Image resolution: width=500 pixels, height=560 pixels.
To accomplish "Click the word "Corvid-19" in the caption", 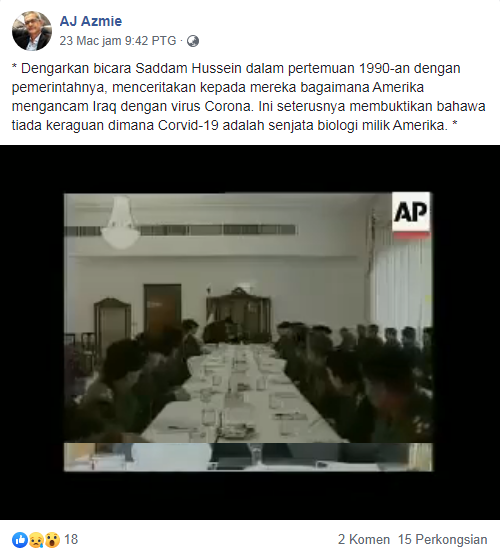I will (188, 125).
